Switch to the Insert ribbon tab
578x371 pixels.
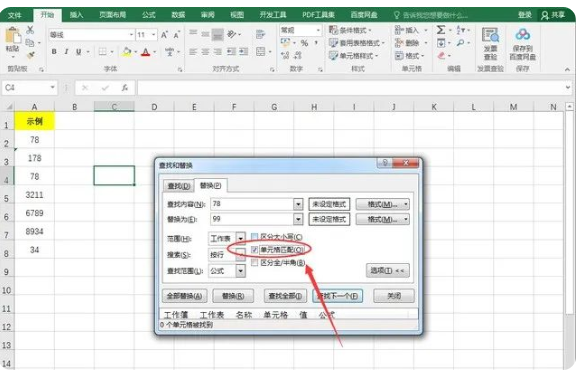(x=76, y=15)
